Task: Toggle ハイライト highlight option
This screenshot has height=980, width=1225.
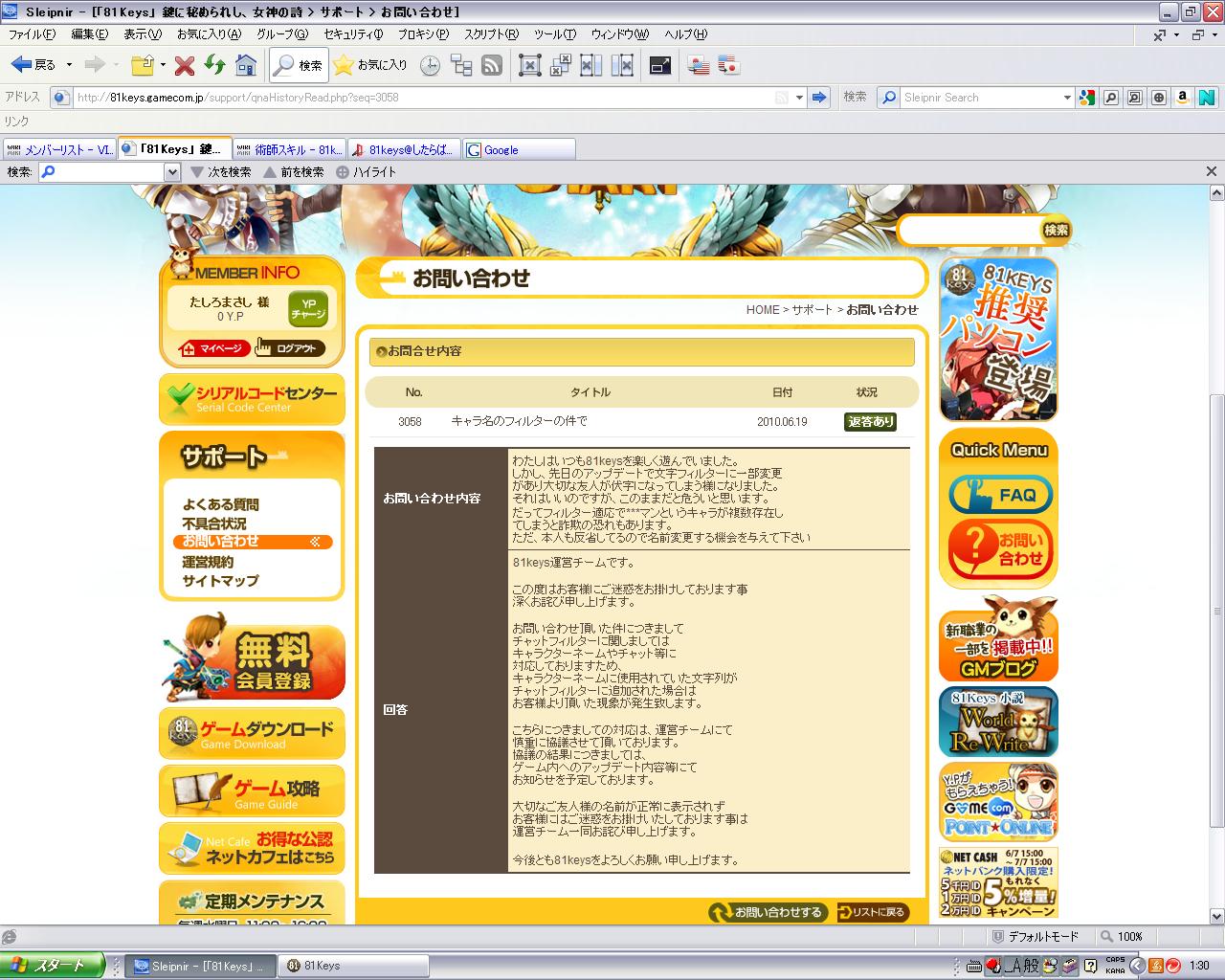Action: 366,172
